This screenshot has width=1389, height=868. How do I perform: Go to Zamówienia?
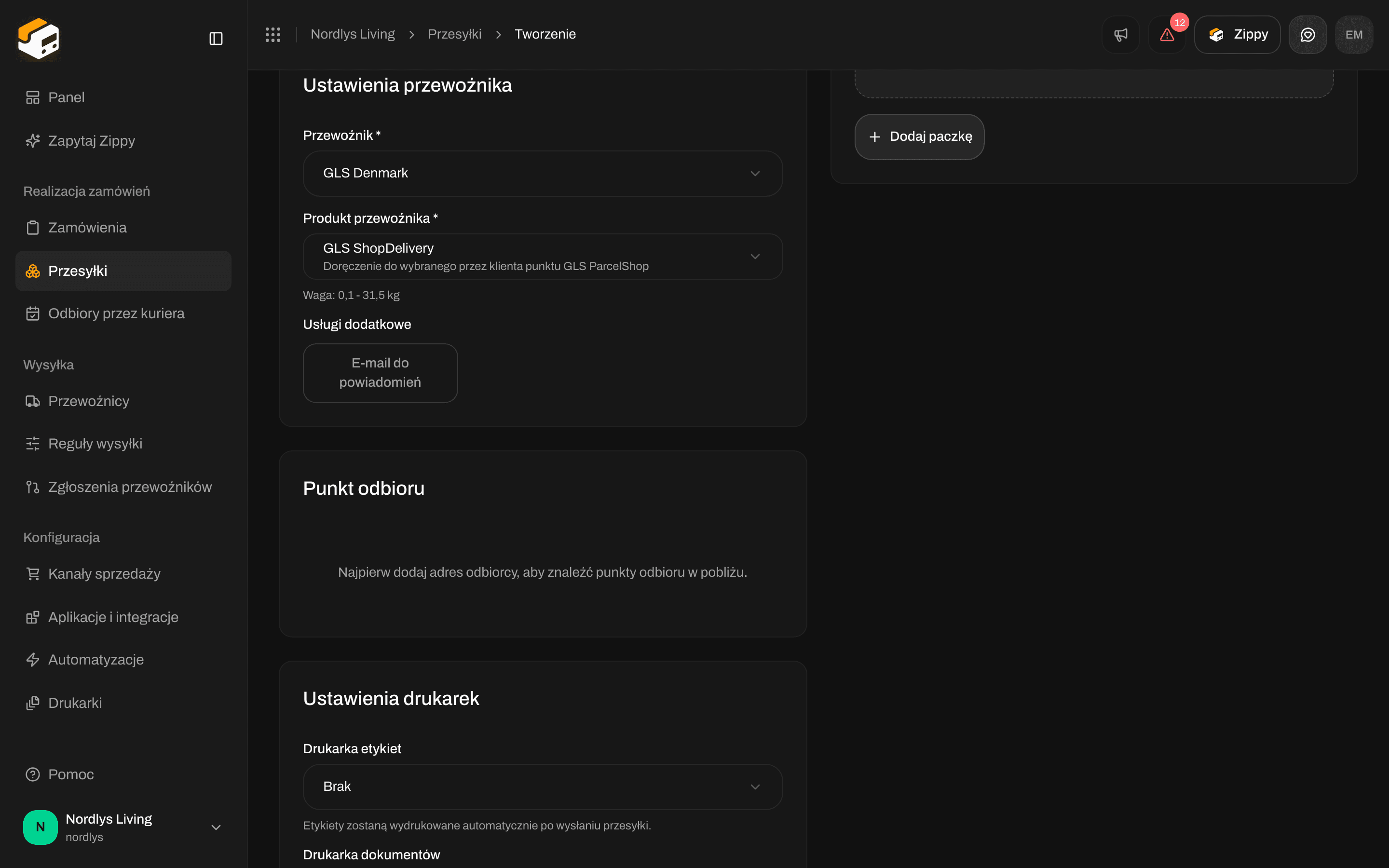pos(123,227)
